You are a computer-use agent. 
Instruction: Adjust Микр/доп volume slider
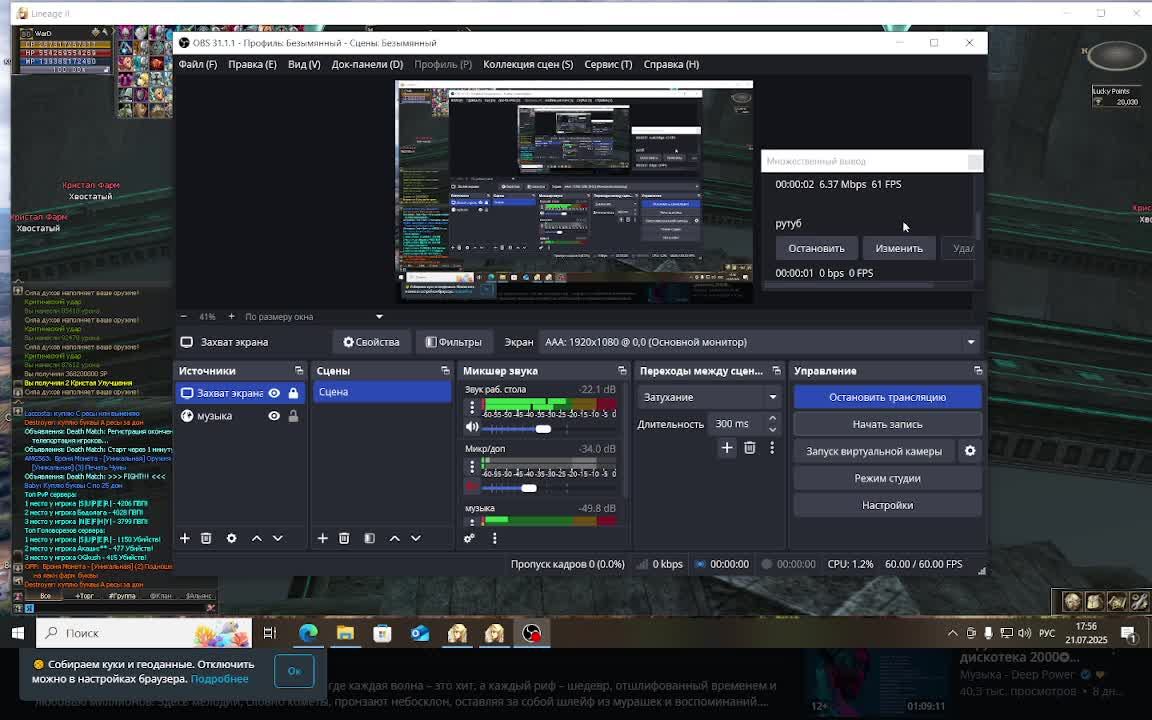point(529,488)
